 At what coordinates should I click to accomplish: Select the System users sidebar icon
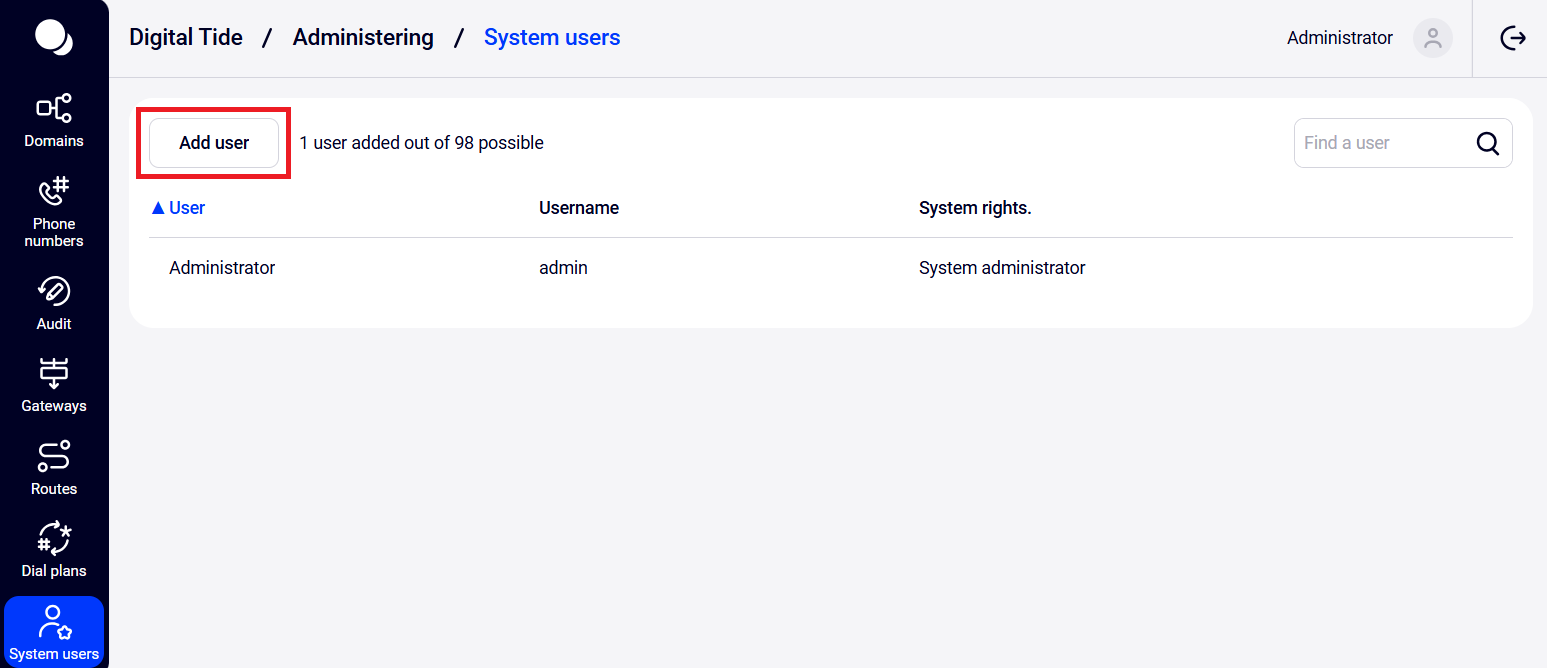pos(54,621)
